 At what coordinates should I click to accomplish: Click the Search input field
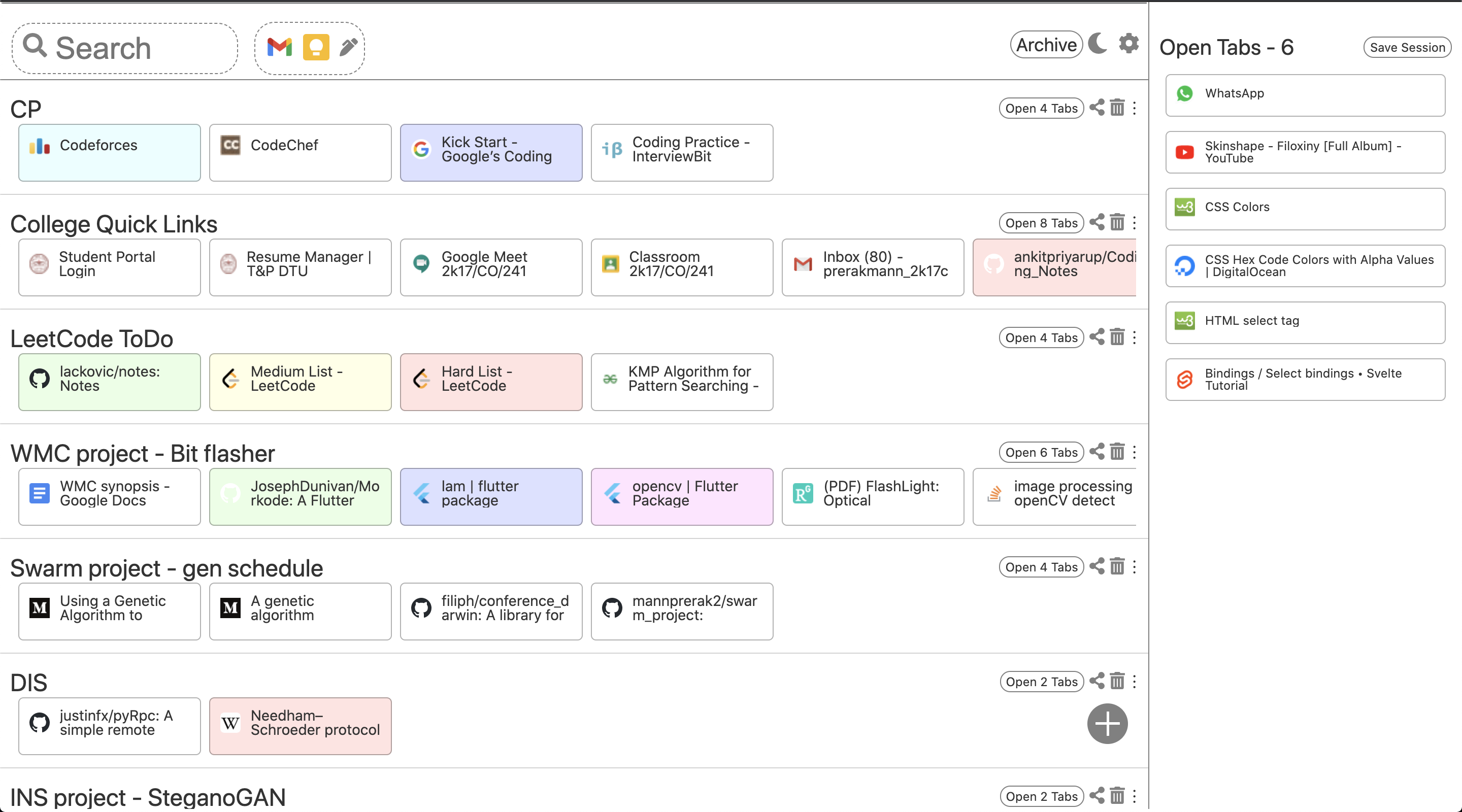tap(125, 48)
